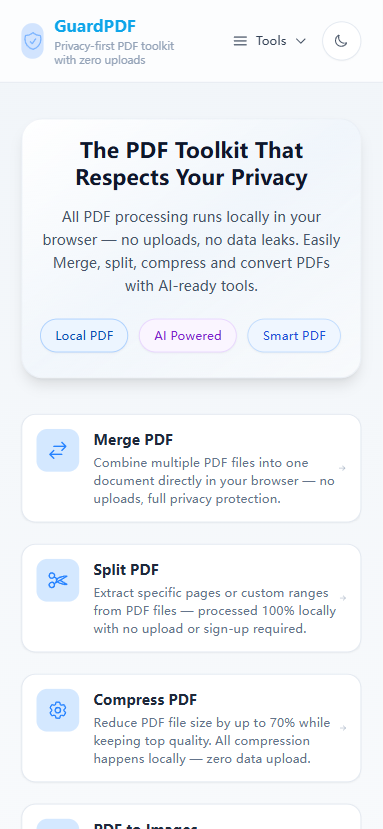Select the AI Powered pill badge
Screen dimensions: 383x829
(188, 336)
